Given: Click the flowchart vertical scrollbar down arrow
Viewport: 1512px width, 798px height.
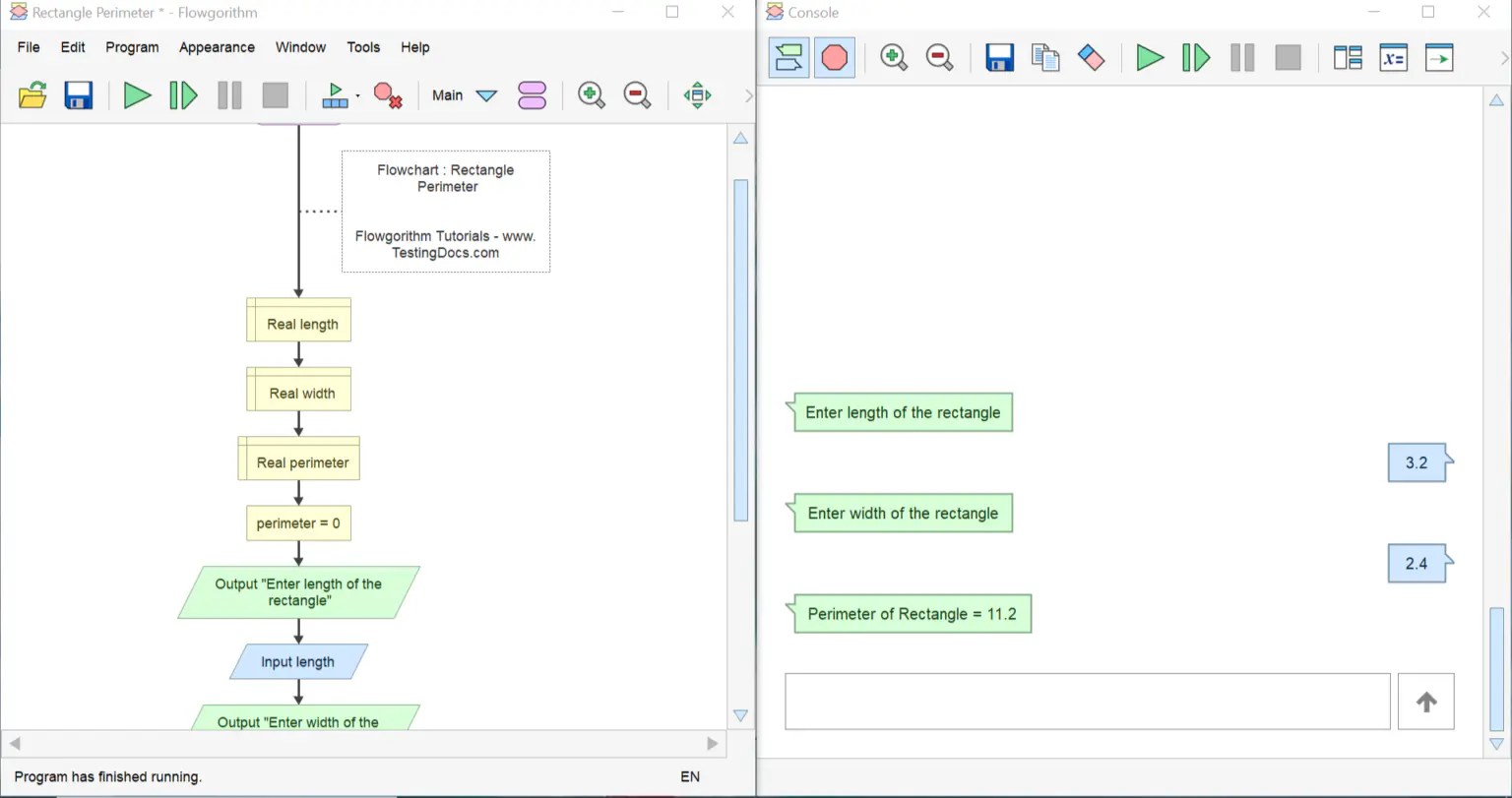Looking at the screenshot, I should pyautogui.click(x=740, y=715).
